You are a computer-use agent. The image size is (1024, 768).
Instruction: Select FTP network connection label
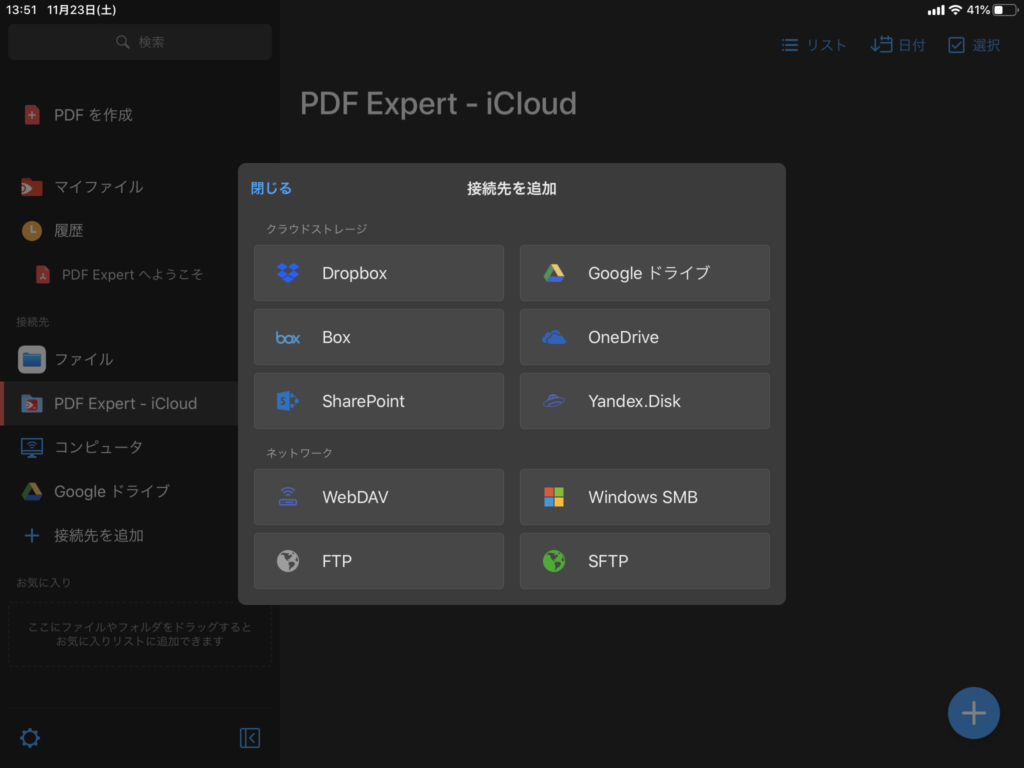(x=337, y=561)
